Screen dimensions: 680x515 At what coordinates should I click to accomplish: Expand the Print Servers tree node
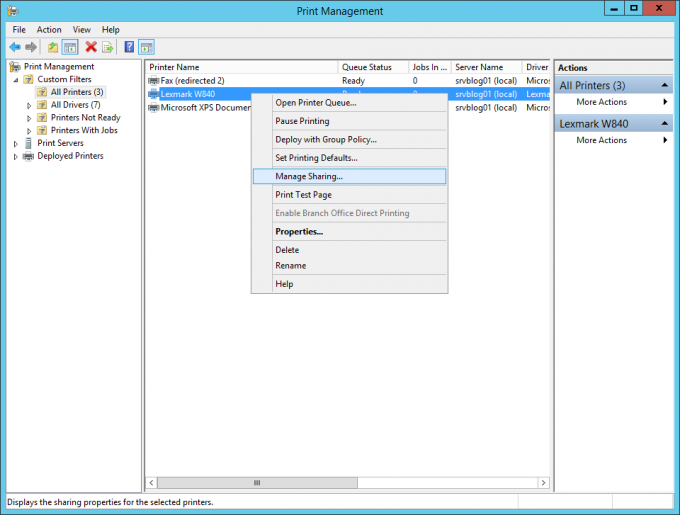tap(16, 144)
